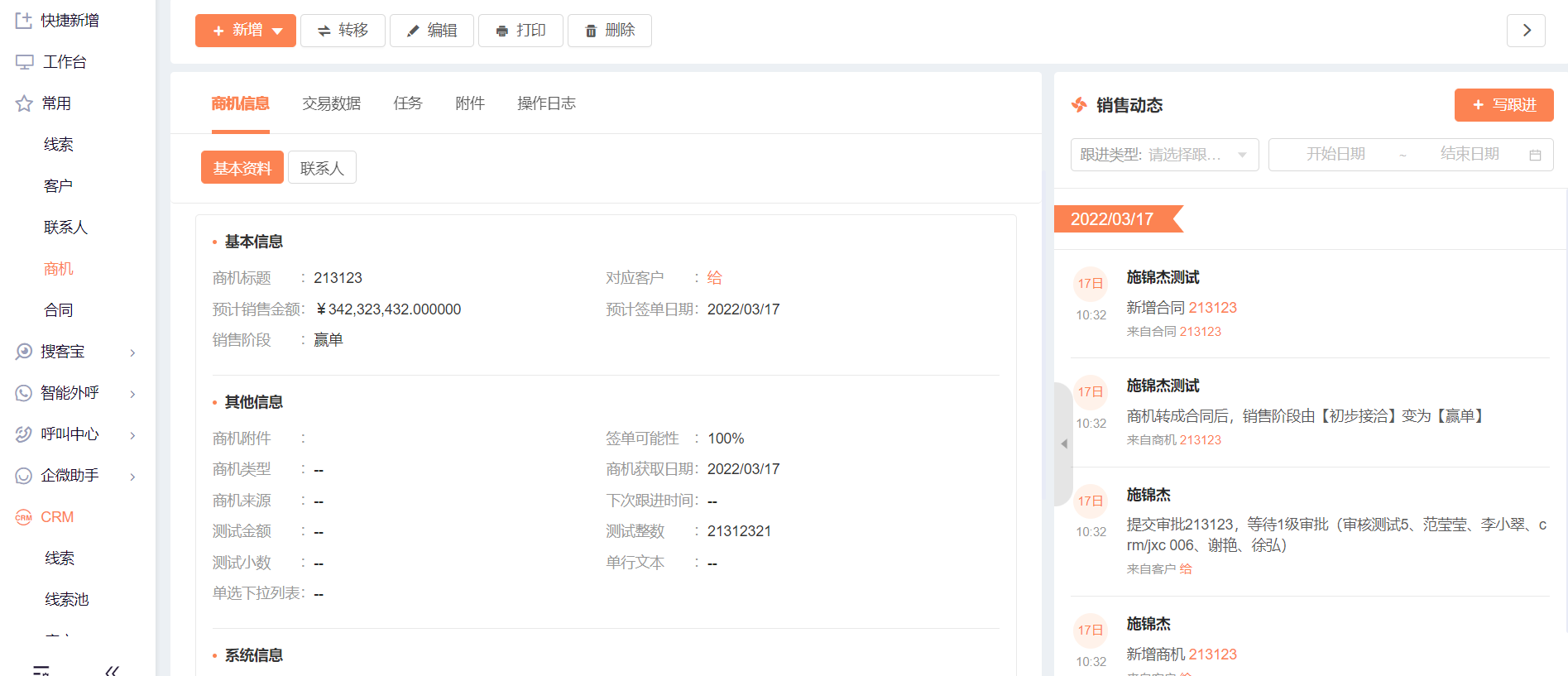Image resolution: width=1568 pixels, height=676 pixels.
Task: Click the 删除 delete button
Action: (610, 31)
